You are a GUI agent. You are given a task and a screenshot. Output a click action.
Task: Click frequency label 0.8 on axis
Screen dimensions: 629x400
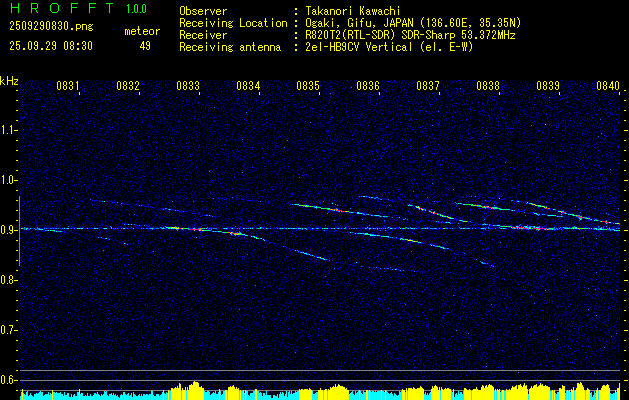[8, 280]
